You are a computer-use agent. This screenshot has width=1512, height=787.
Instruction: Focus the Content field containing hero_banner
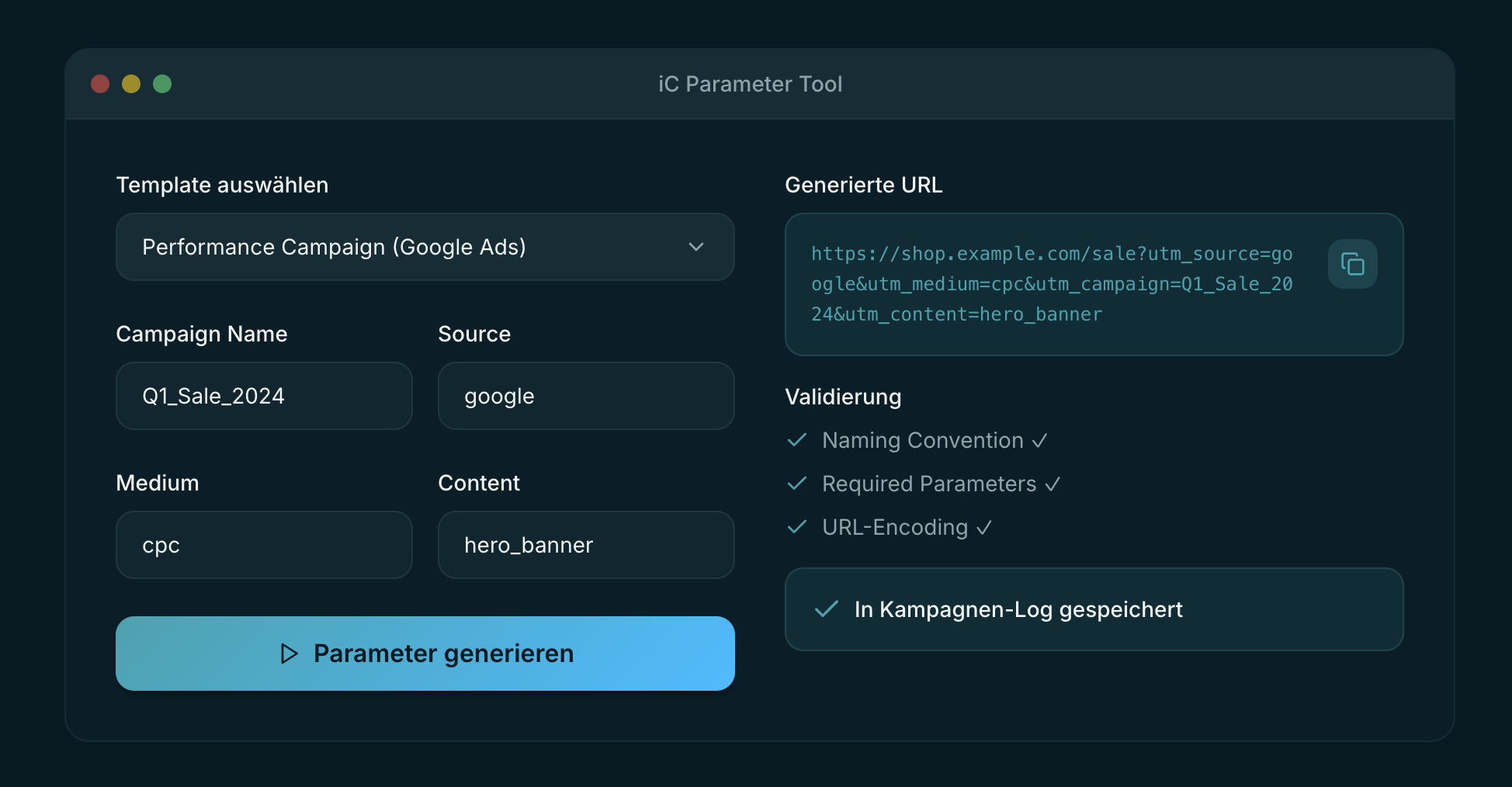click(586, 545)
